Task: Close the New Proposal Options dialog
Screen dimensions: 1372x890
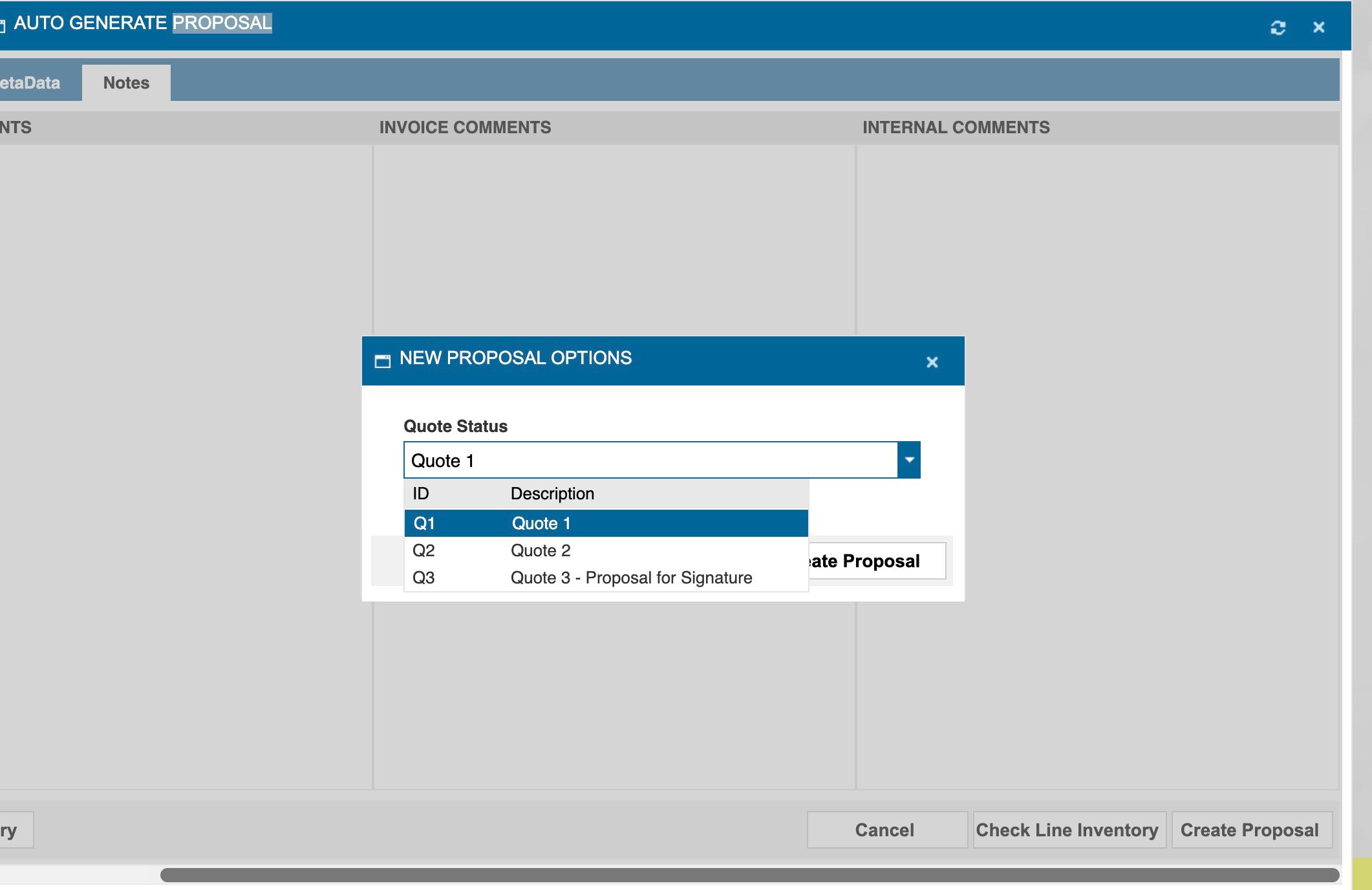Action: [x=932, y=362]
